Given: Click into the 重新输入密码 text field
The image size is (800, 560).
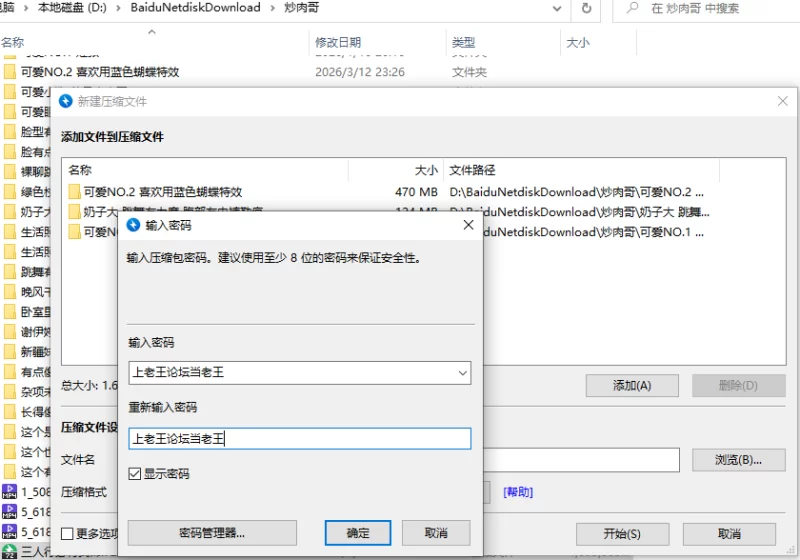Looking at the screenshot, I should (299, 439).
